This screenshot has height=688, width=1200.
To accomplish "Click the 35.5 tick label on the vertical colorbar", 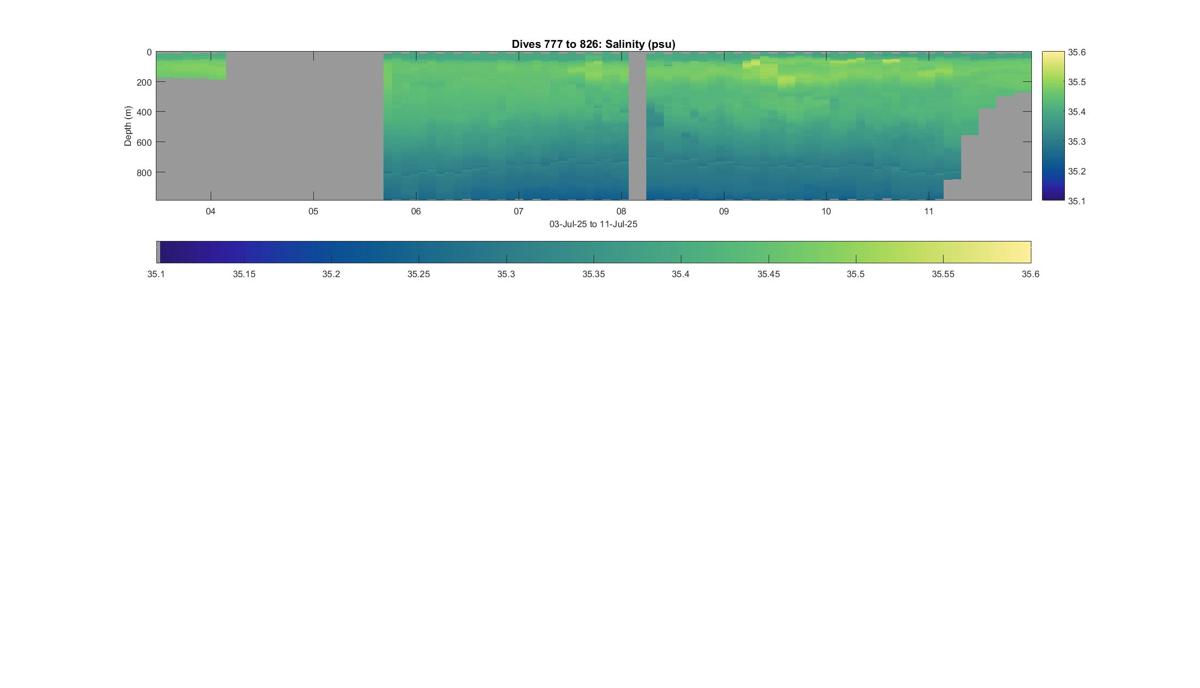I will pyautogui.click(x=1077, y=82).
